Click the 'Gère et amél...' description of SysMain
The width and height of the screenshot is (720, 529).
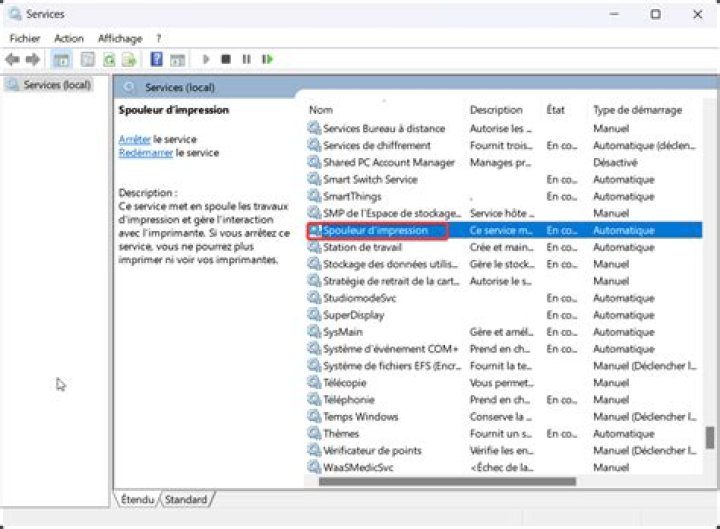click(501, 332)
